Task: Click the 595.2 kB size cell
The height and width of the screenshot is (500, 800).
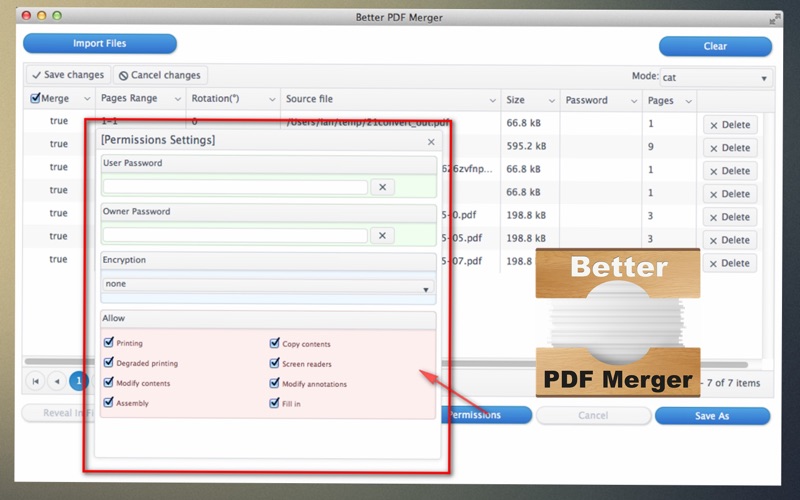Action: [x=526, y=146]
